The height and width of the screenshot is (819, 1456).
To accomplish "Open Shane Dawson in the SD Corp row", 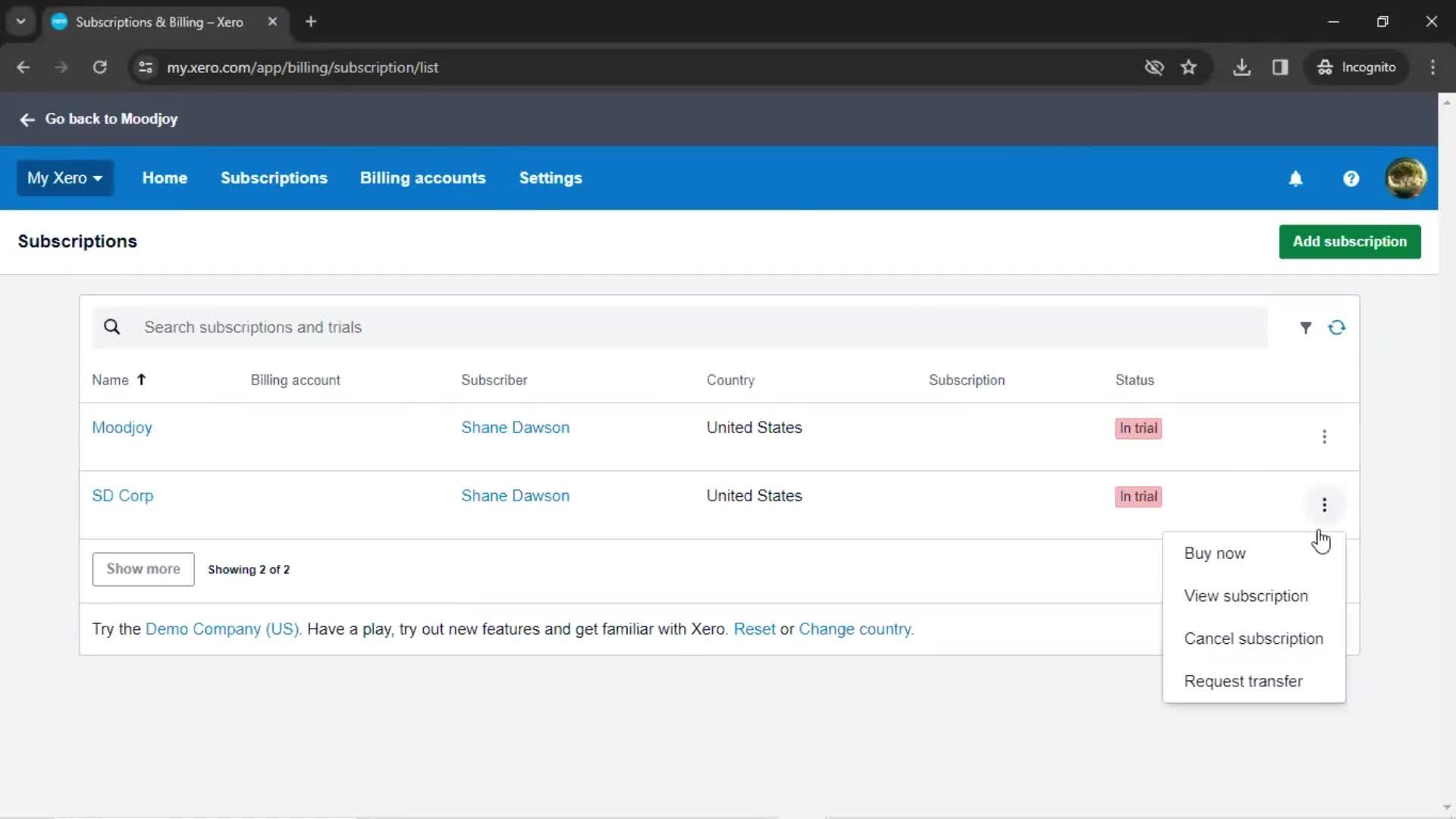I will (516, 496).
